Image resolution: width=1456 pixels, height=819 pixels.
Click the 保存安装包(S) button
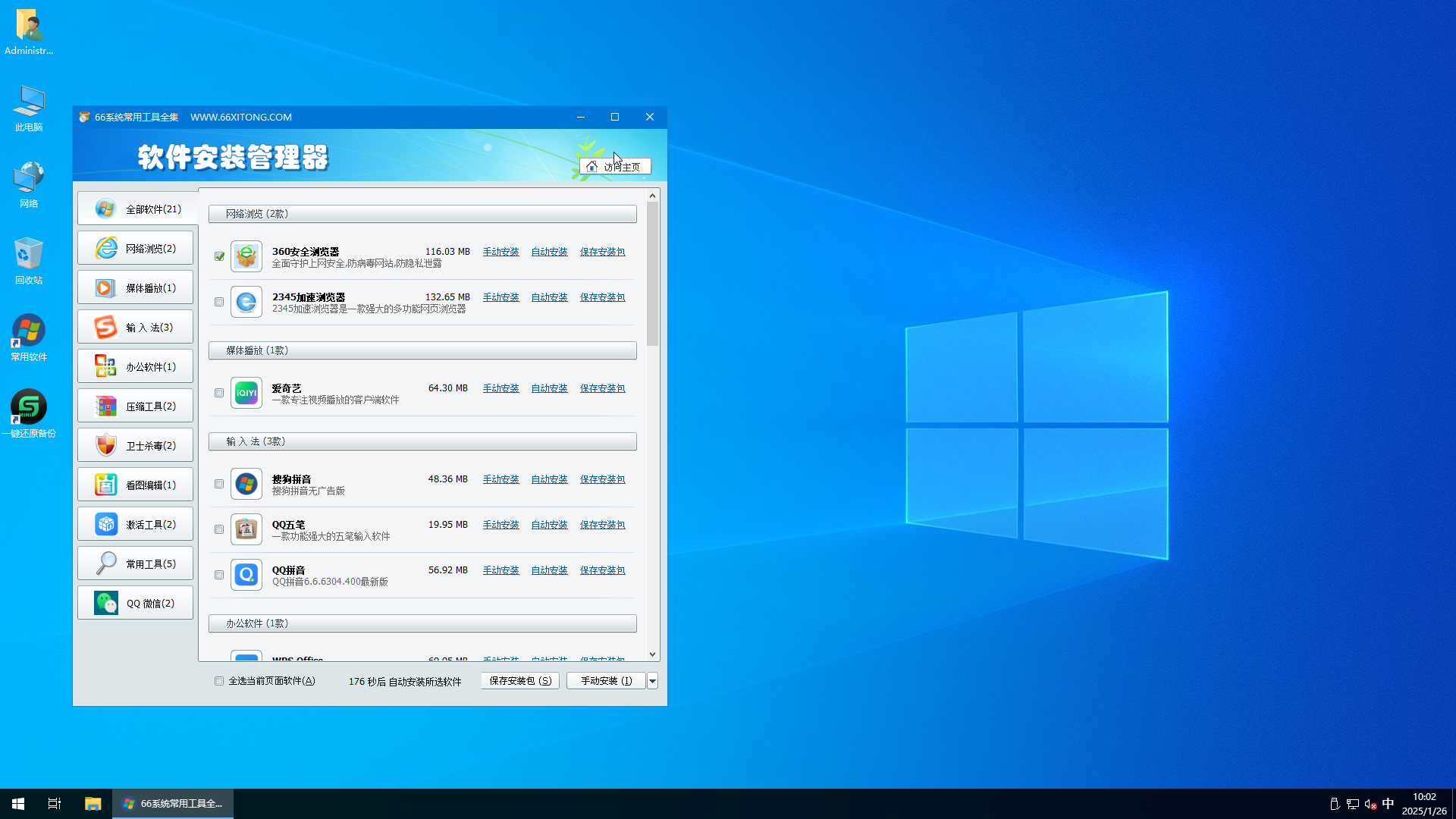(520, 681)
